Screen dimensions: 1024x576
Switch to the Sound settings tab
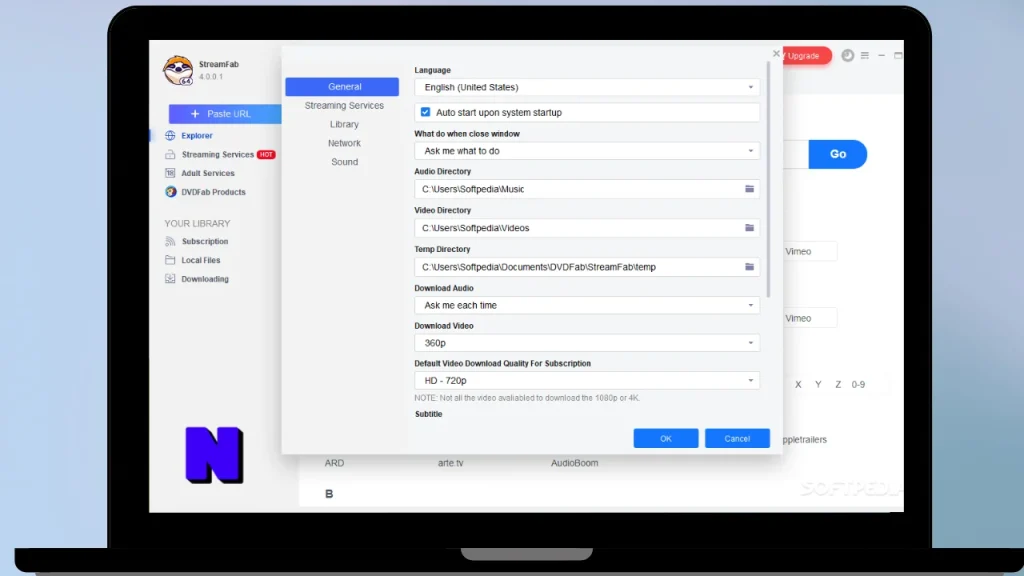click(344, 162)
